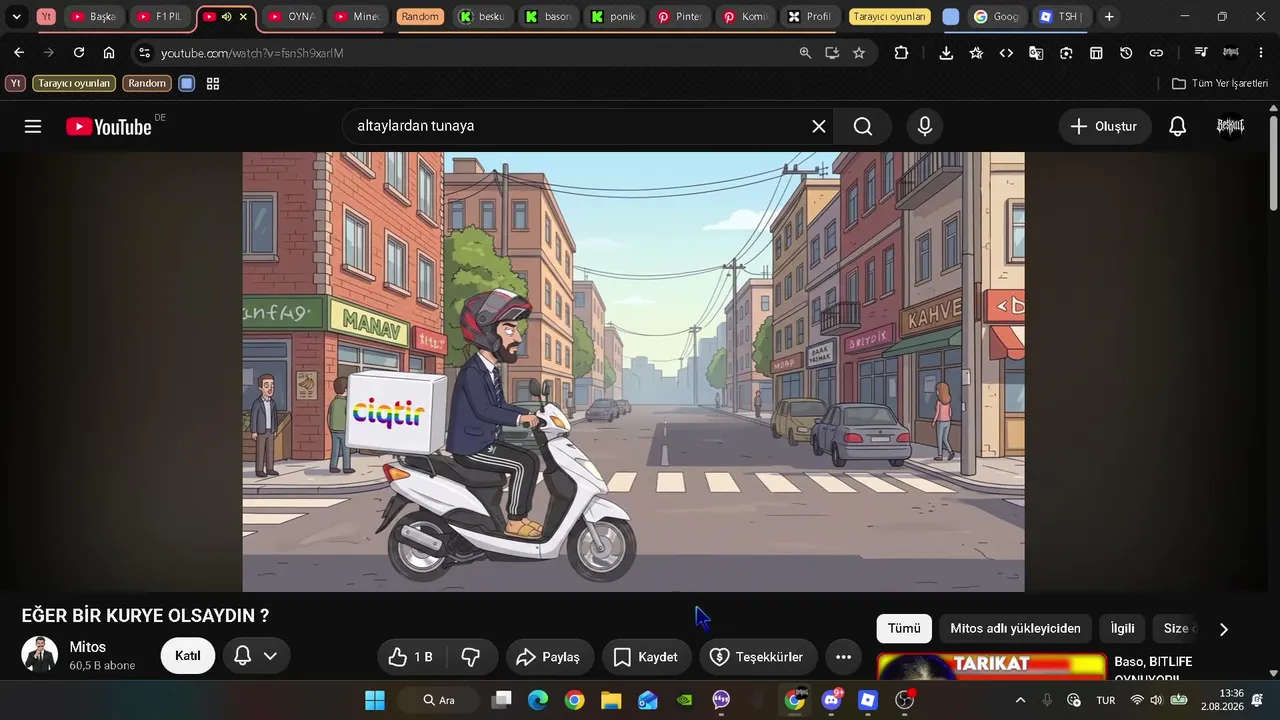Open a new browser tab
The height and width of the screenshot is (720, 1280).
(x=1109, y=17)
